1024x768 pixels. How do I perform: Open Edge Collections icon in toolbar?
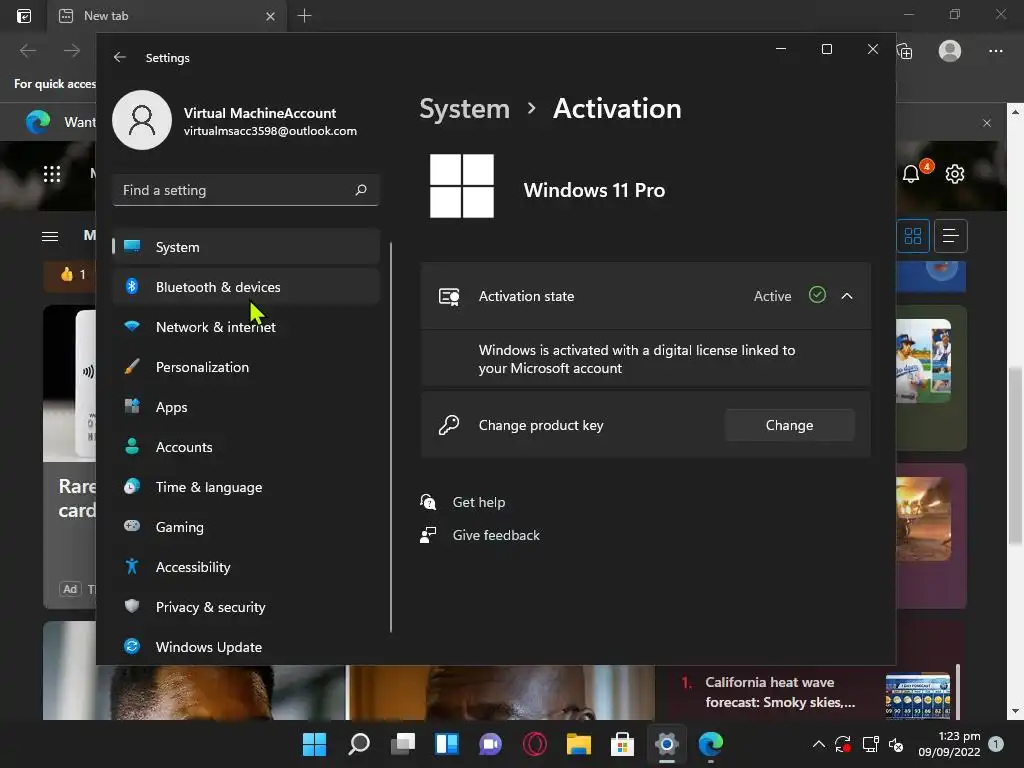pyautogui.click(x=905, y=51)
